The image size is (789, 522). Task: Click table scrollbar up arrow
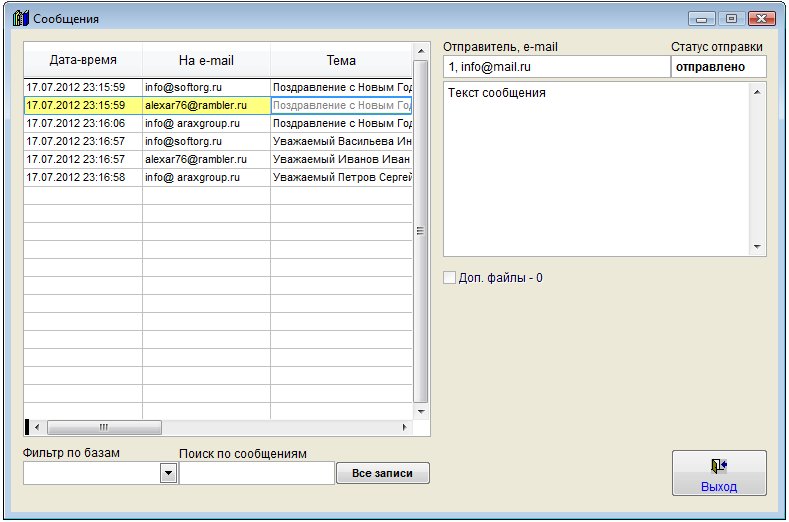tap(421, 51)
